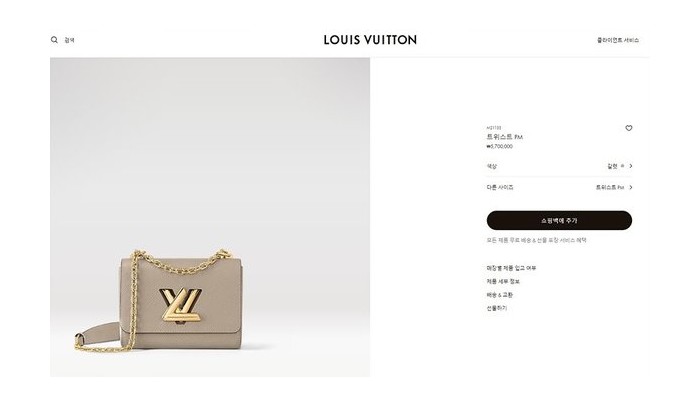Click the 쇼핑백에 추가 add-to-bag button
This screenshot has height=406, width=700.
[559, 221]
